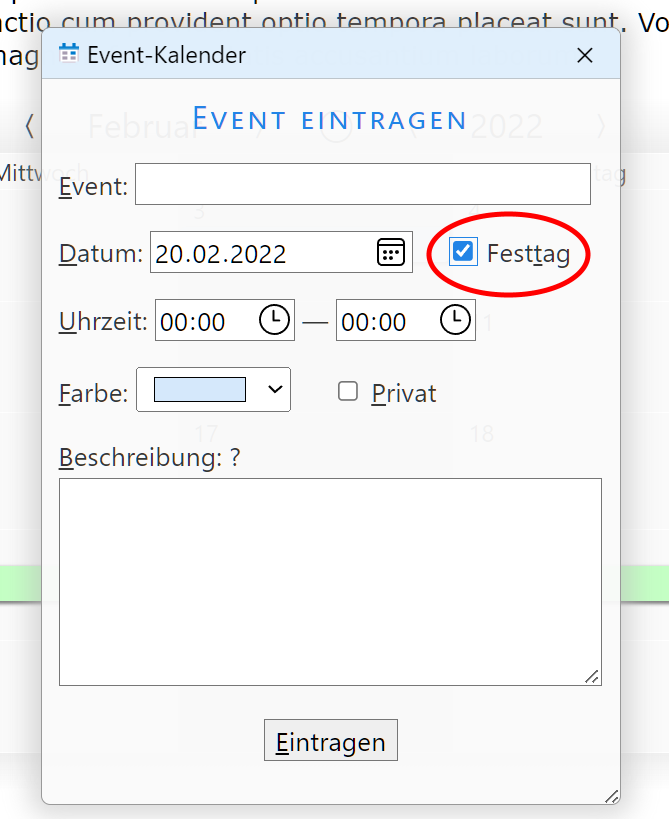Open the date picker calendar icon
This screenshot has height=819, width=669.
pyautogui.click(x=391, y=252)
